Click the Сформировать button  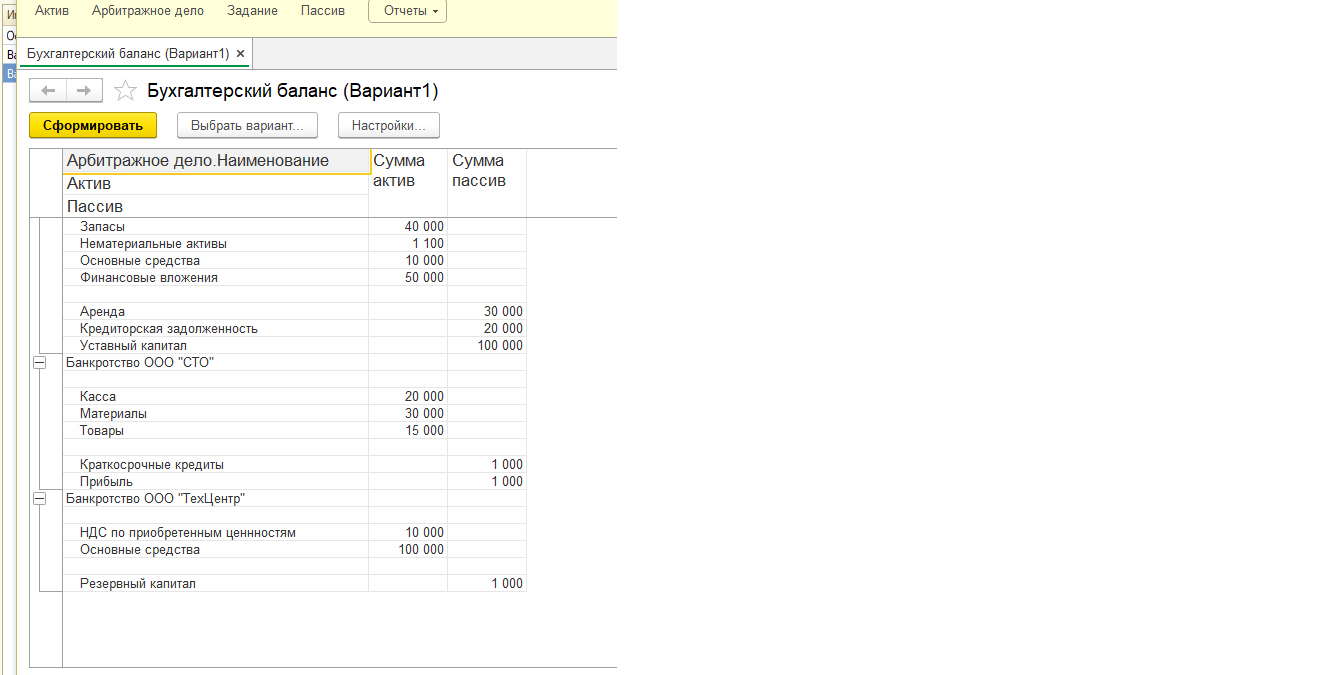point(93,126)
